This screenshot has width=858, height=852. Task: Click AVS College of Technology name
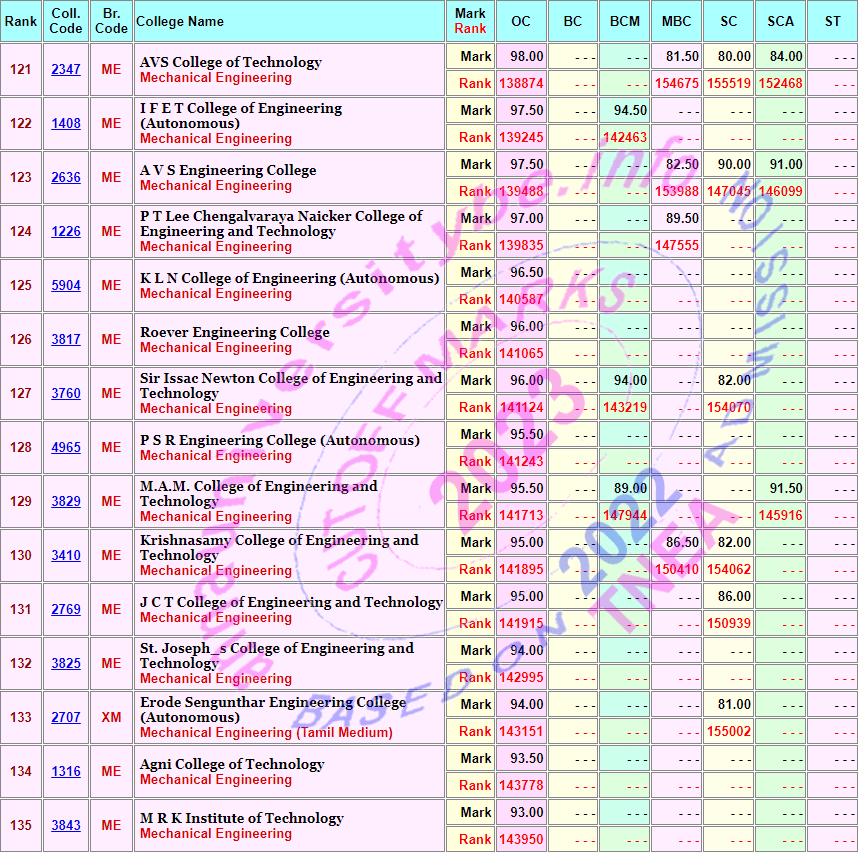pos(230,62)
